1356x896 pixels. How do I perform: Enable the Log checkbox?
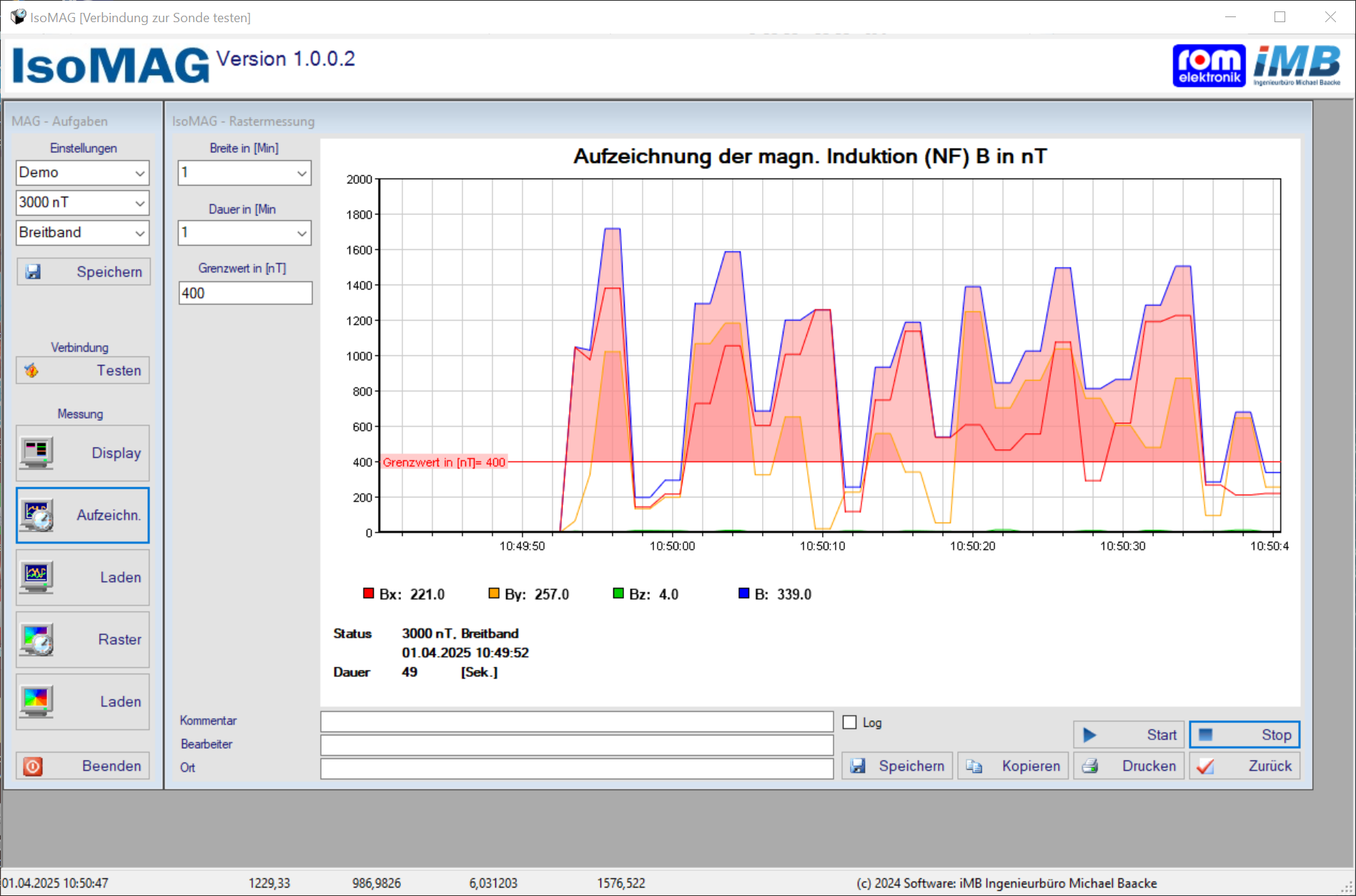point(849,722)
